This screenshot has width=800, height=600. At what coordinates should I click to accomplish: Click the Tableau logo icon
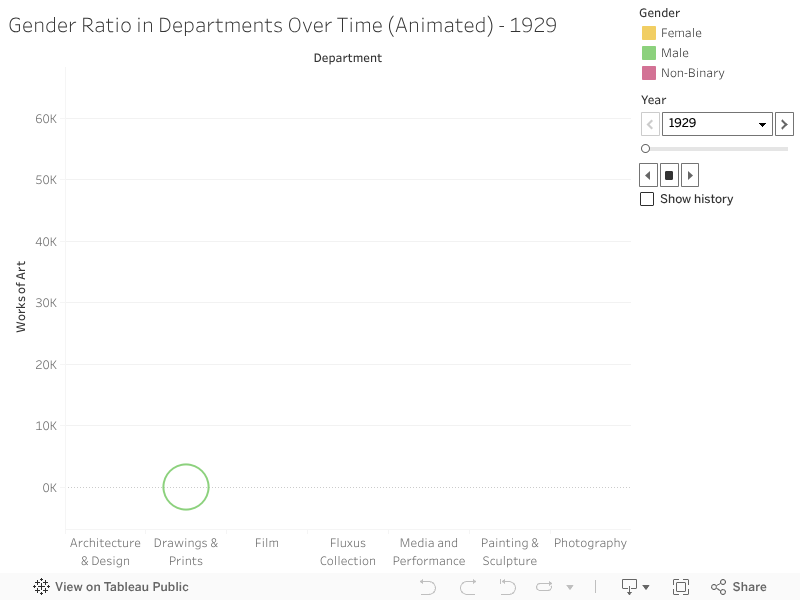click(41, 587)
